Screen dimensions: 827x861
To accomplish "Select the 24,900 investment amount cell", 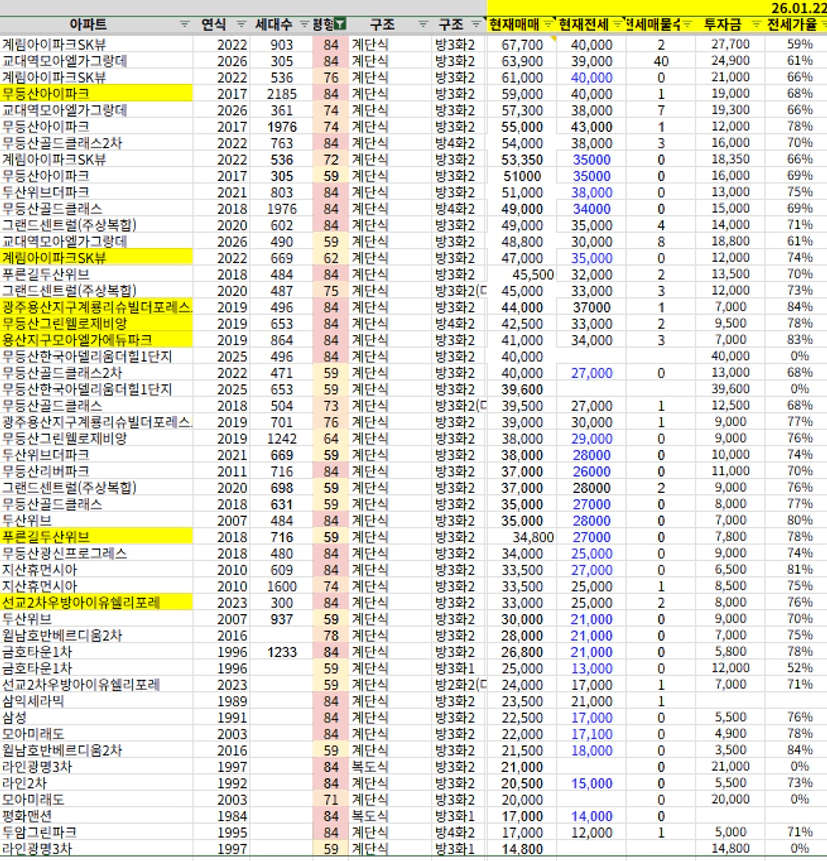I will 730,61.
